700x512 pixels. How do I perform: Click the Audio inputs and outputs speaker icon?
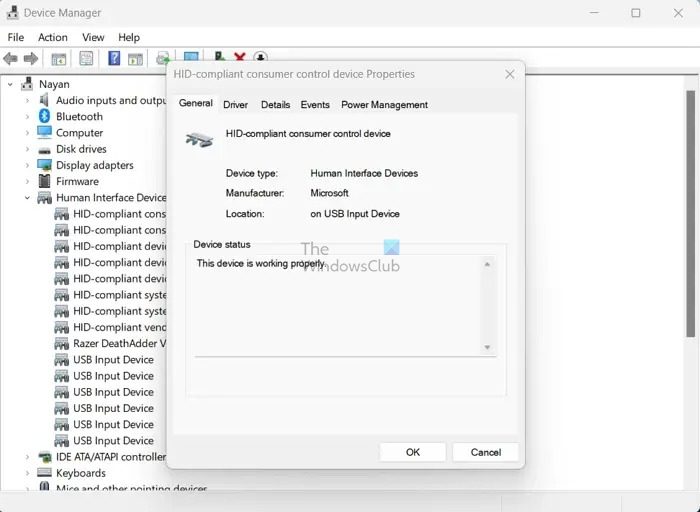coord(44,100)
